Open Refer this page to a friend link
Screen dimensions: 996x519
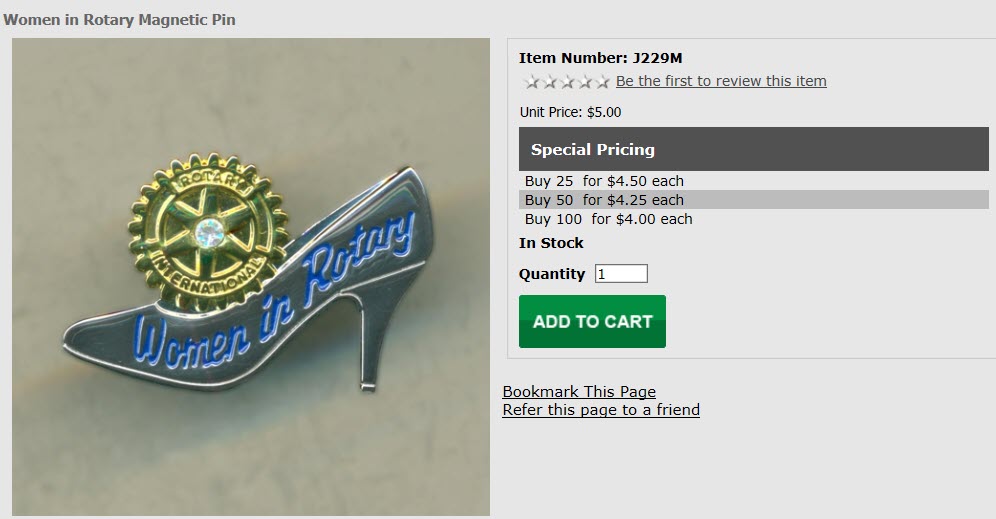coord(601,410)
